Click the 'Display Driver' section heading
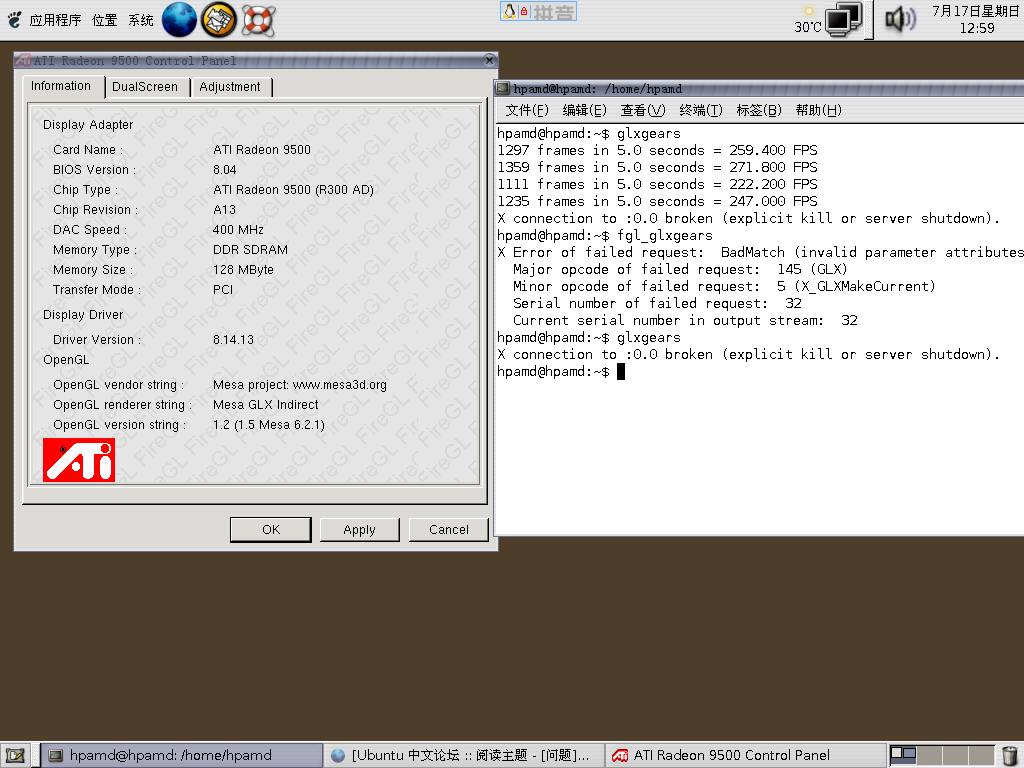The width and height of the screenshot is (1024, 768). pyautogui.click(x=83, y=315)
